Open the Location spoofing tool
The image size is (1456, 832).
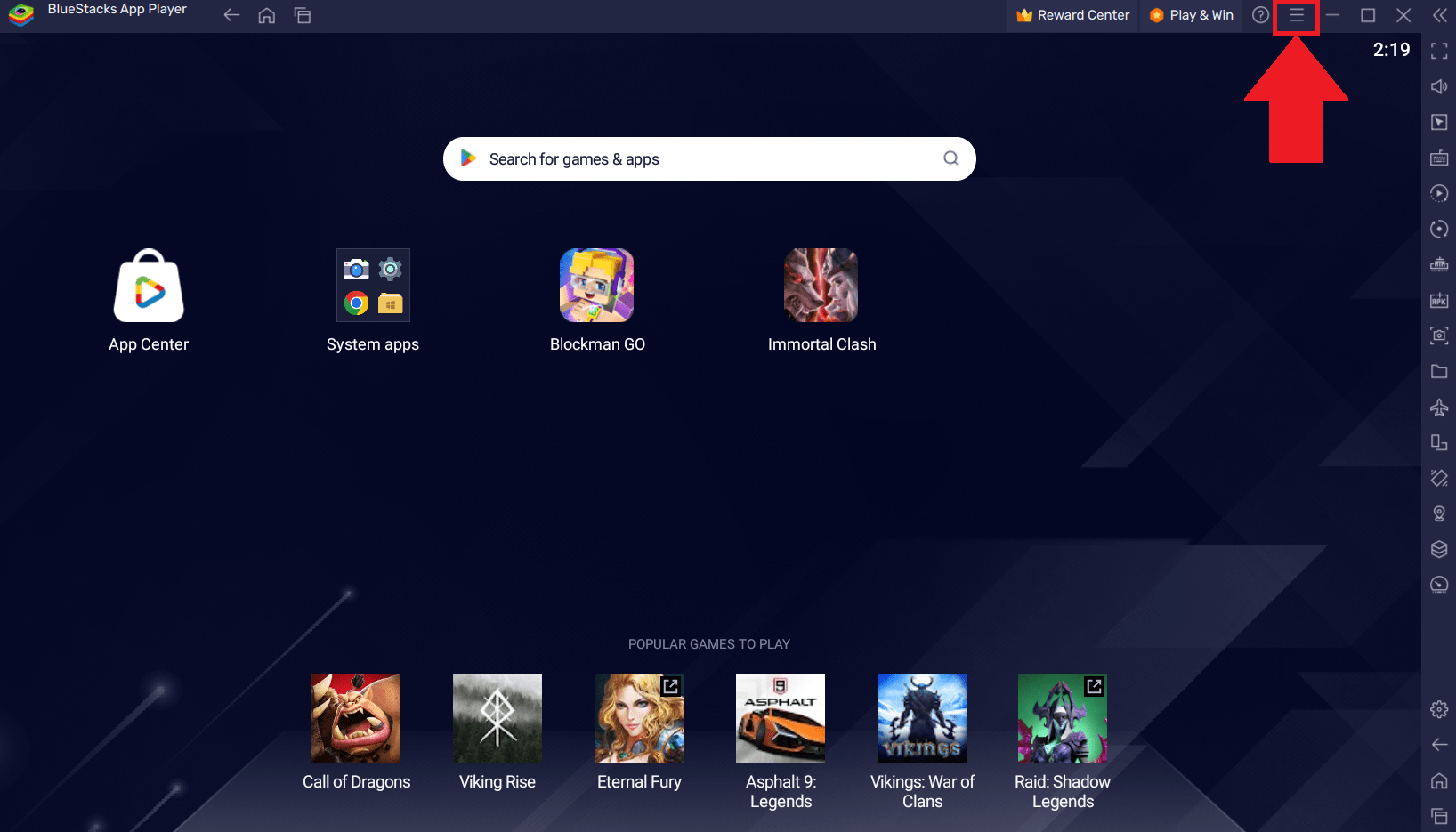point(1439,513)
